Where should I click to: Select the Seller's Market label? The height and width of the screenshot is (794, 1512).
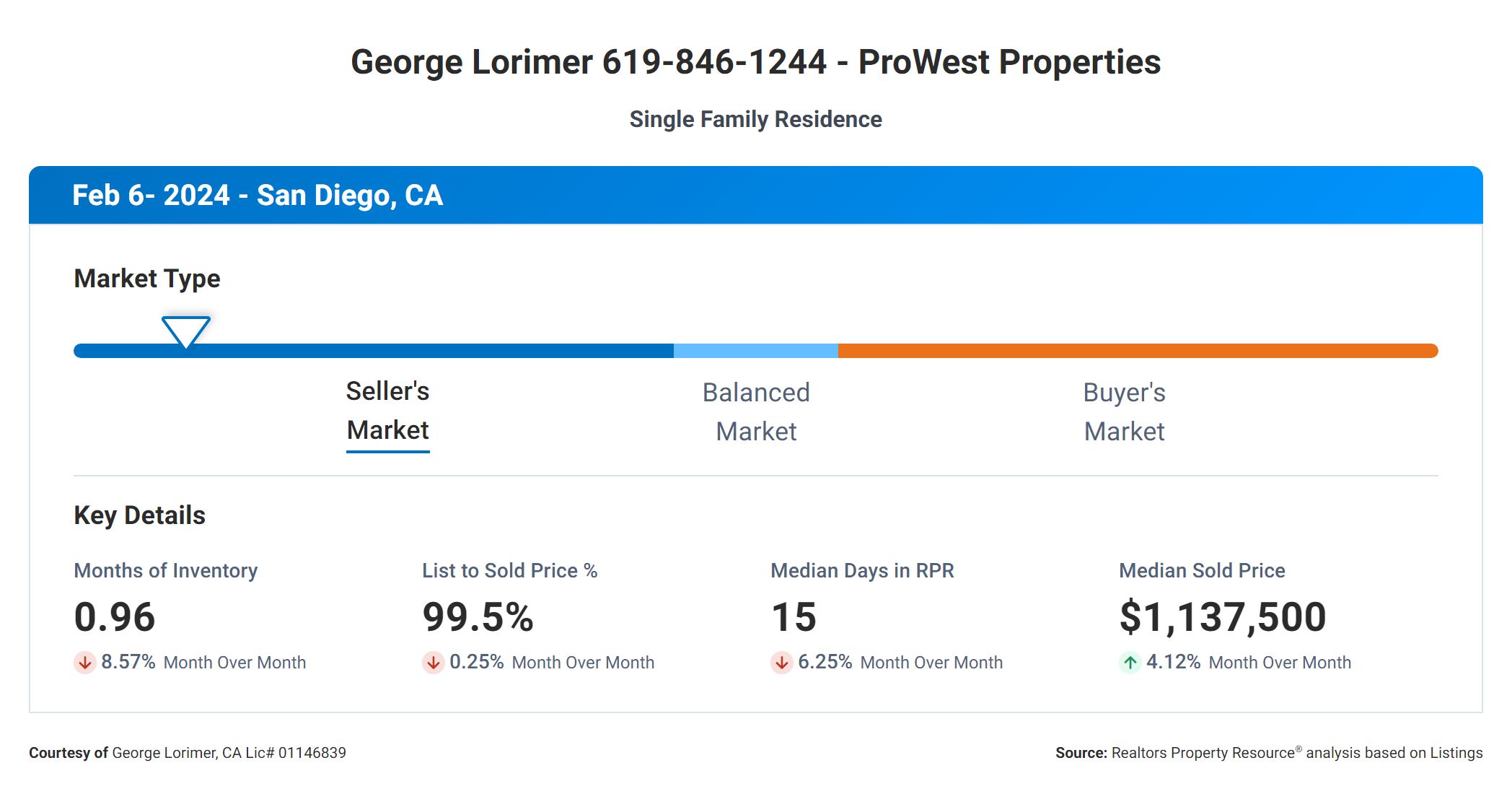(388, 411)
